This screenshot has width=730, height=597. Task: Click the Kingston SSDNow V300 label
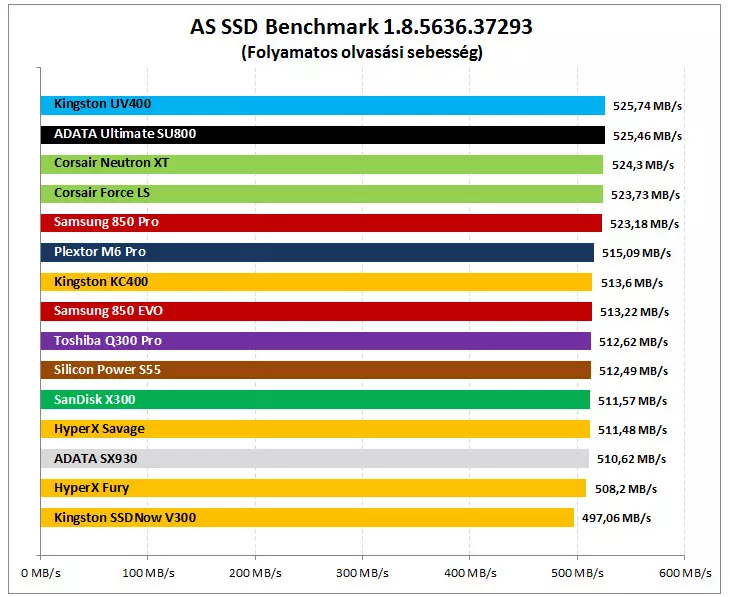click(x=125, y=518)
